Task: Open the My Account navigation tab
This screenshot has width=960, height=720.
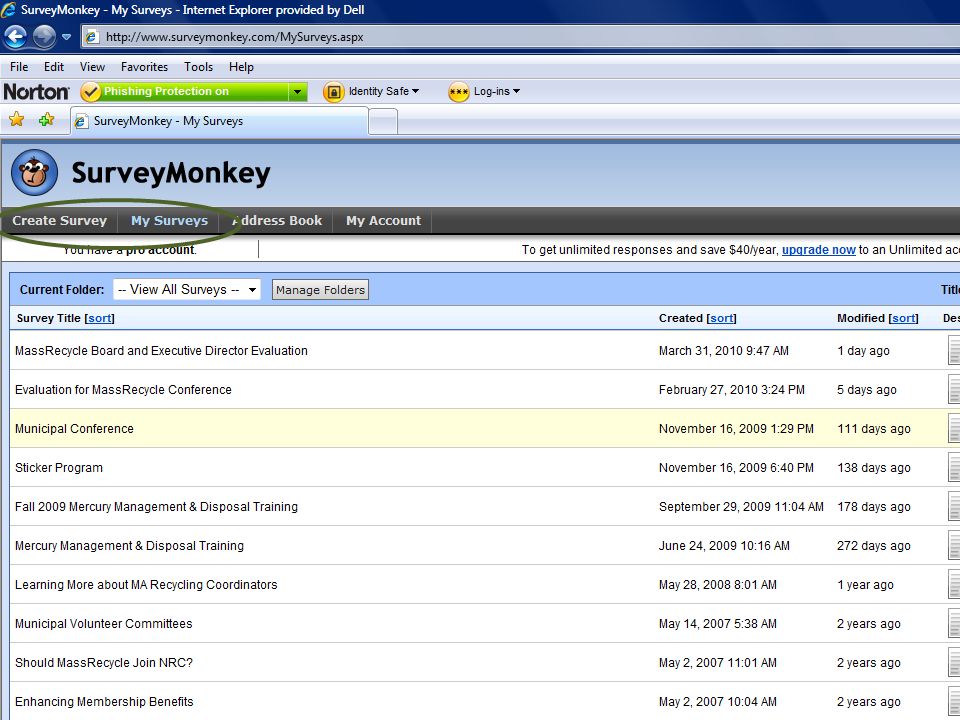Action: coord(383,220)
